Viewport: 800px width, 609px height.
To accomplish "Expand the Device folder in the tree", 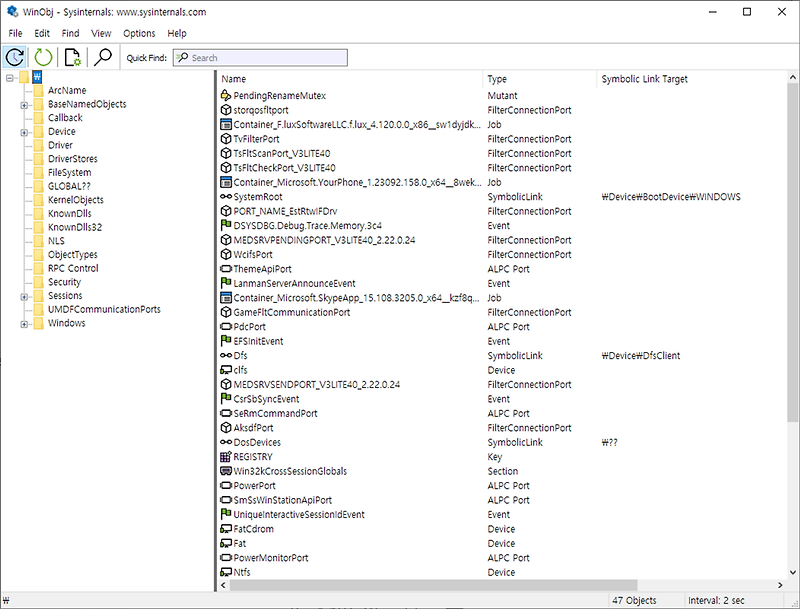I will click(x=25, y=131).
